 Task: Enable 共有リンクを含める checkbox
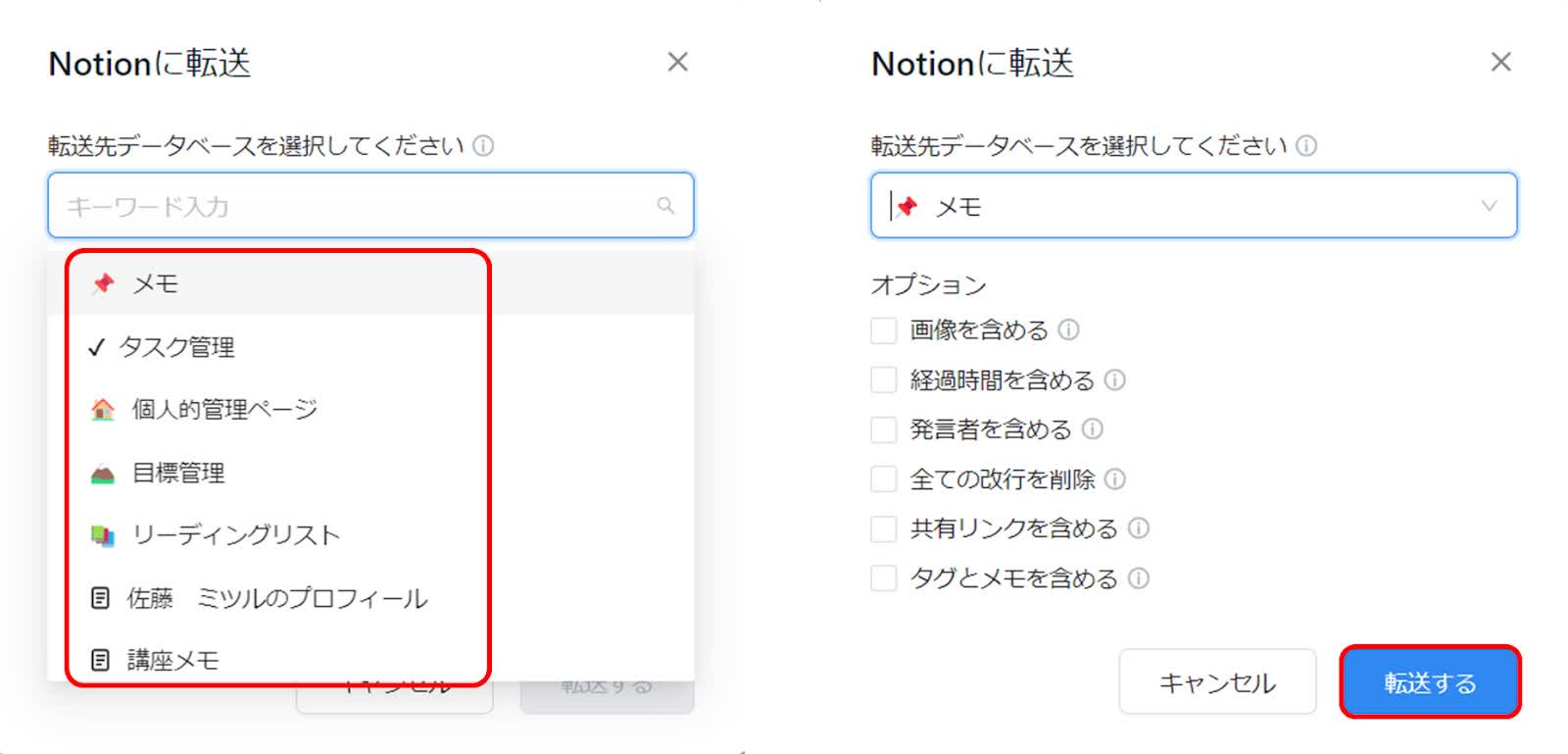(x=884, y=528)
